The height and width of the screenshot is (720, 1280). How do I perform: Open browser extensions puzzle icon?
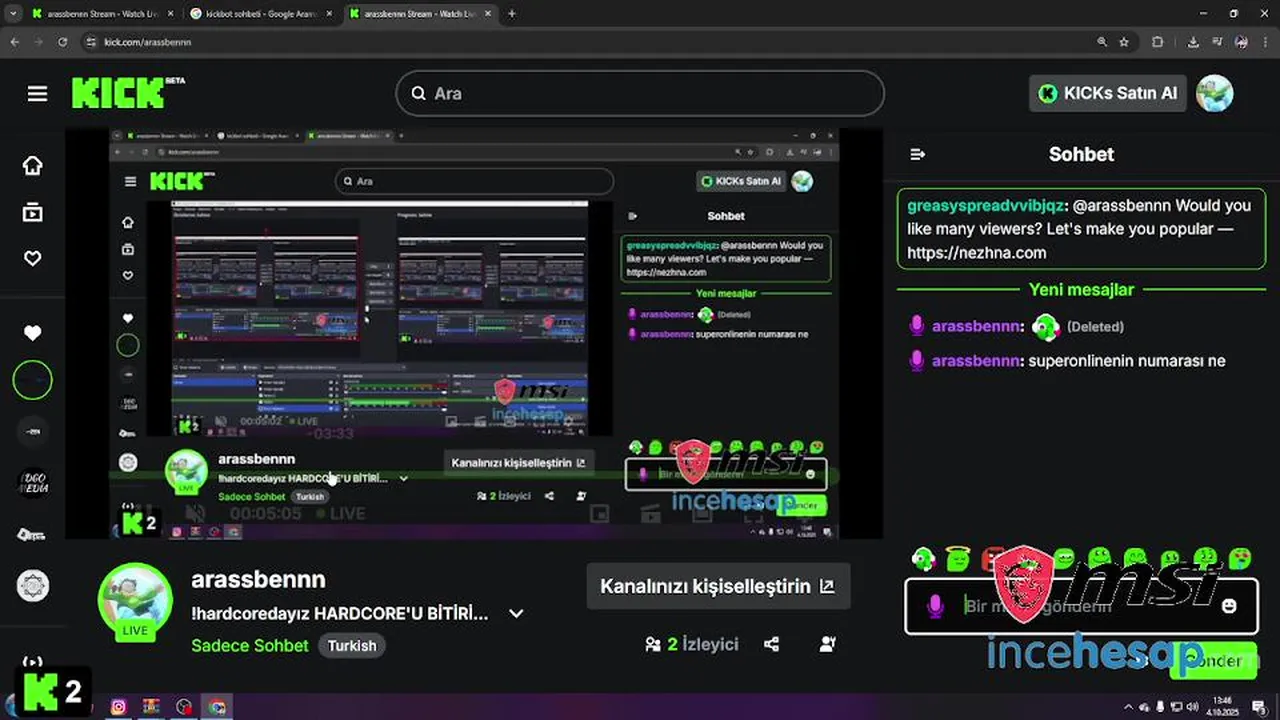(x=1158, y=42)
